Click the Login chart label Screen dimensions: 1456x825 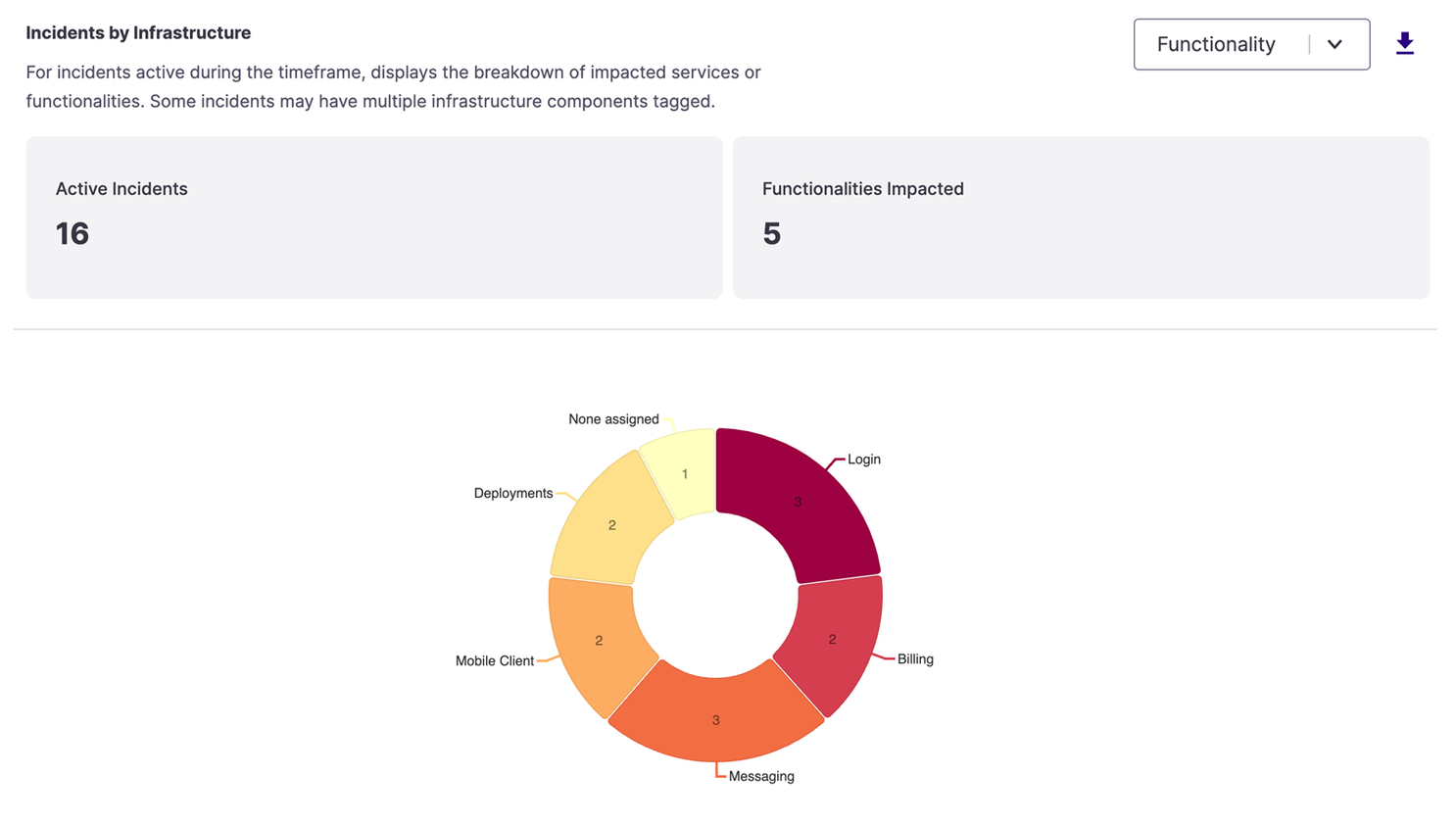tap(864, 460)
